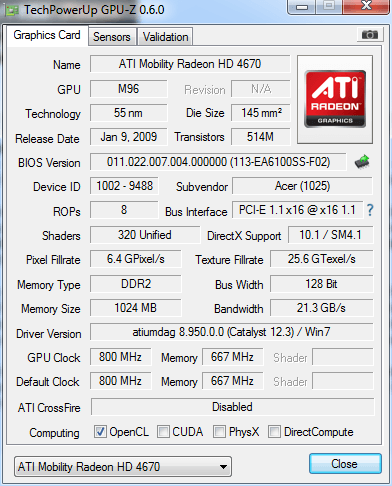Click the ATI CrossFire label
Screen dimensions: 392x486
tap(49, 408)
